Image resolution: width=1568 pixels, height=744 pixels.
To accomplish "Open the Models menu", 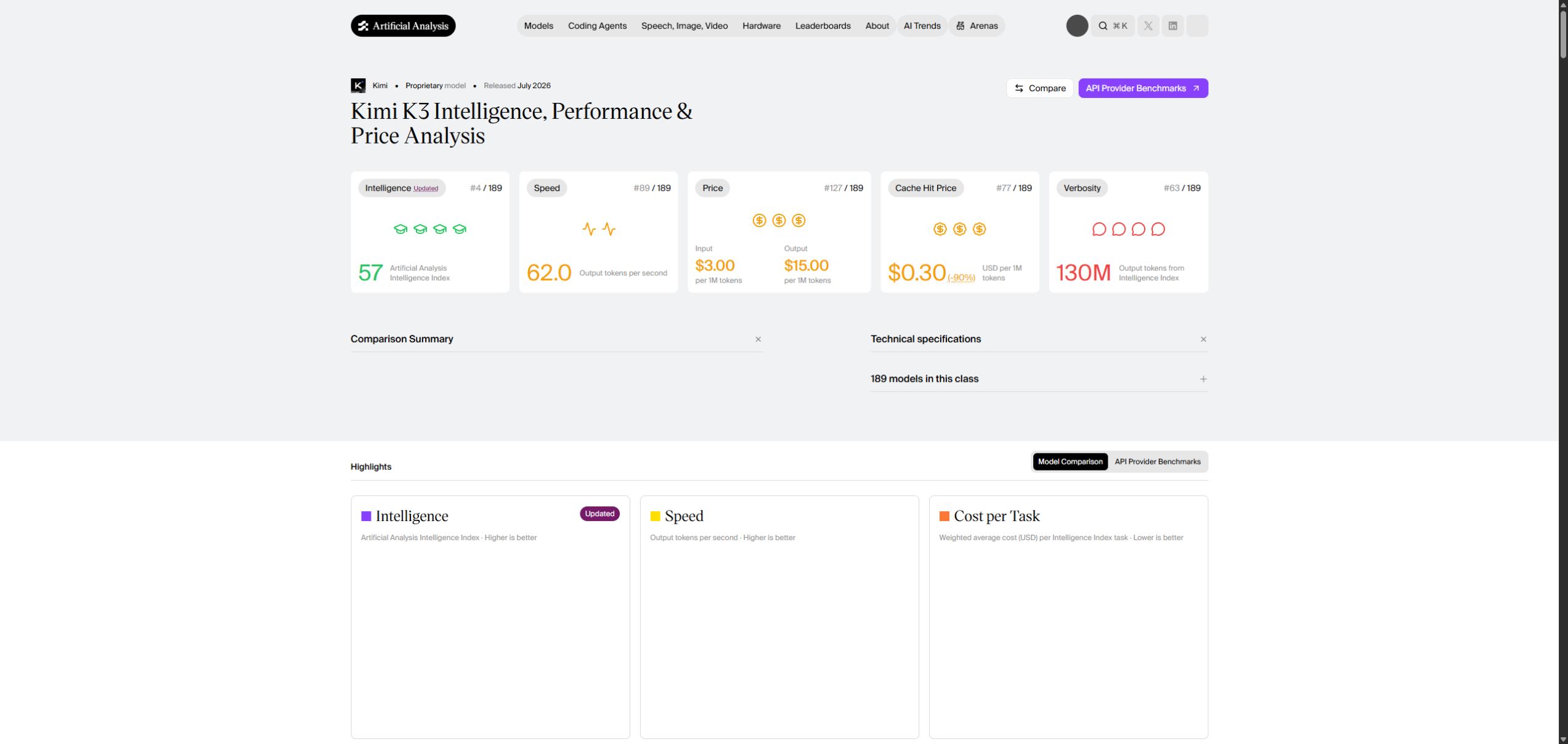I will coord(538,26).
